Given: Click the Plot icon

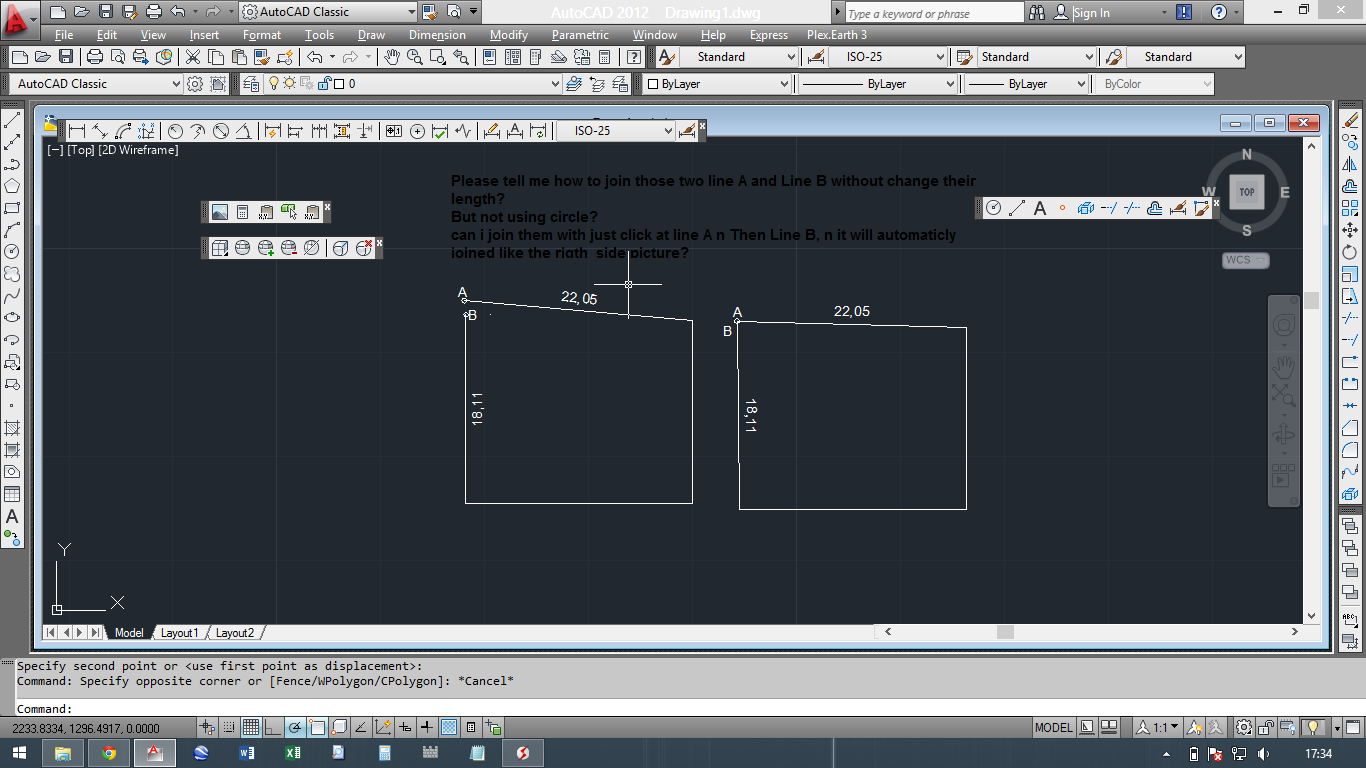Looking at the screenshot, I should 94,57.
